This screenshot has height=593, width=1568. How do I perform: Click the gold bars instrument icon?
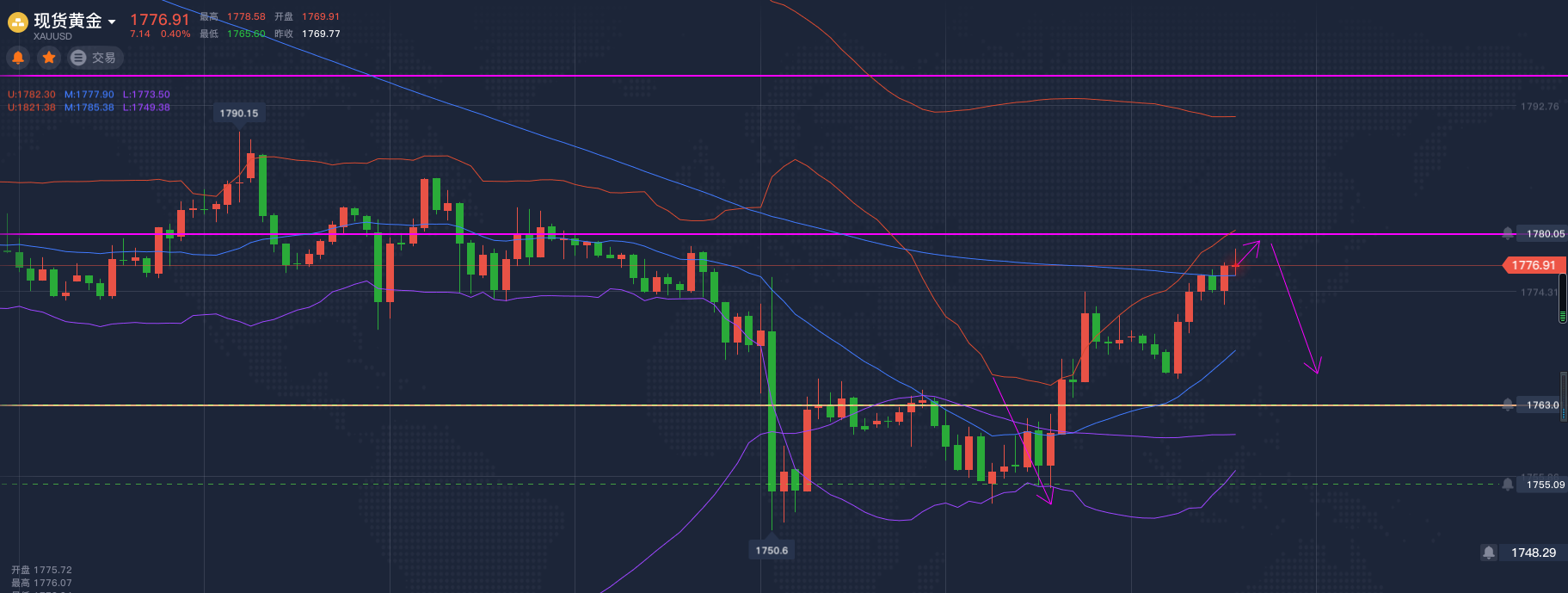click(x=18, y=23)
